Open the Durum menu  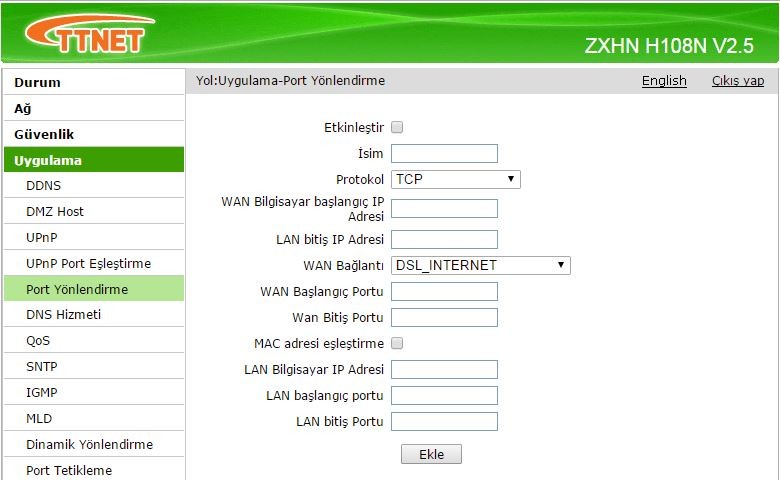[94, 82]
